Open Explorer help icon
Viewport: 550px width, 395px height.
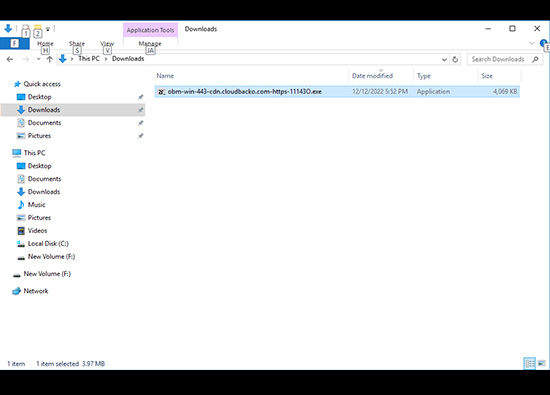coord(543,43)
